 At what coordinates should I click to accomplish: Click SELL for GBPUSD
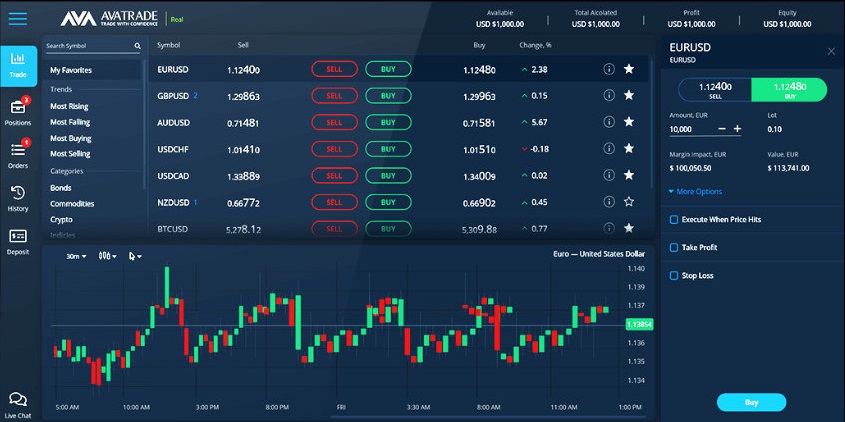[x=334, y=95]
